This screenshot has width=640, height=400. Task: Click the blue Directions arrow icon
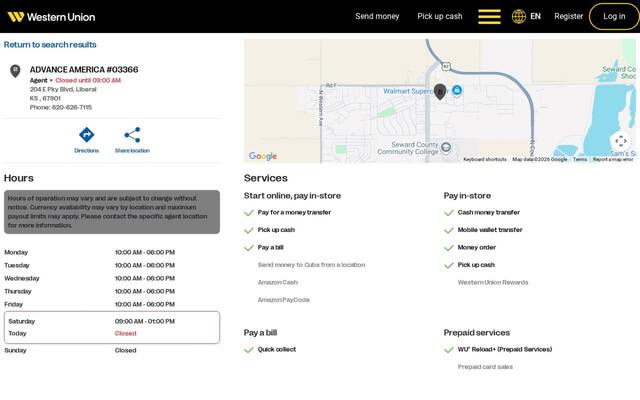87,135
